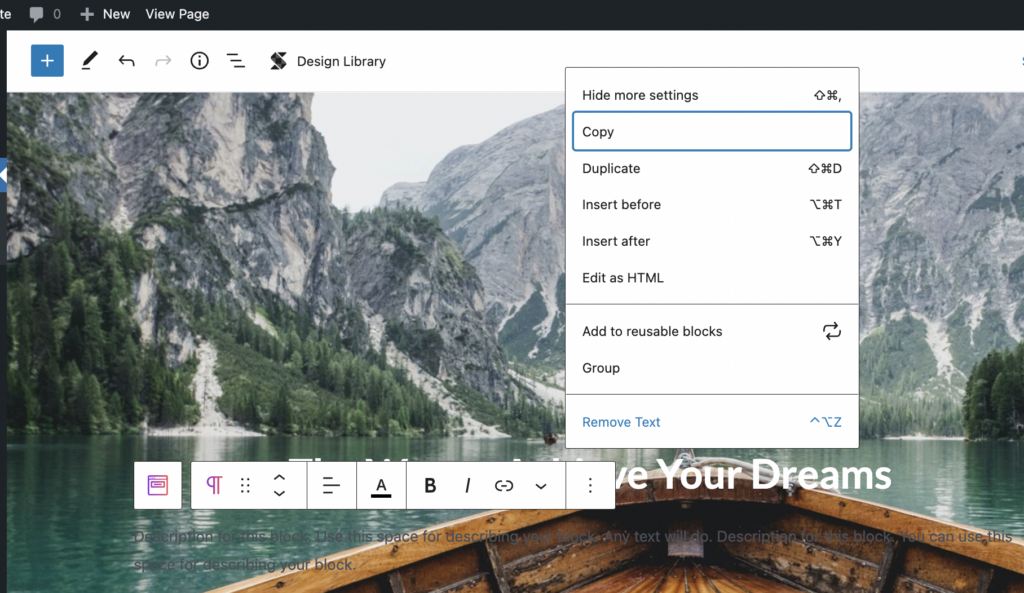Choose Group from the block menu
Image resolution: width=1024 pixels, height=593 pixels.
click(x=712, y=368)
